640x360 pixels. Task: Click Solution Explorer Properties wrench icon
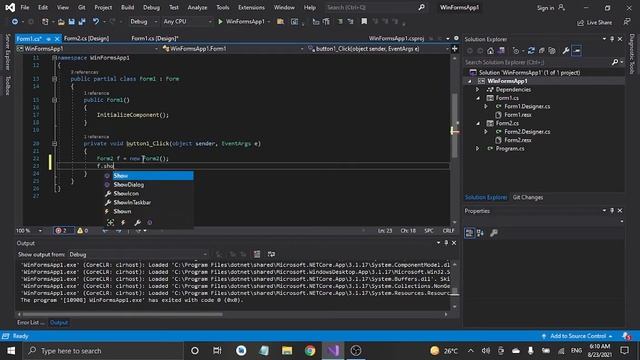pyautogui.click(x=566, y=51)
